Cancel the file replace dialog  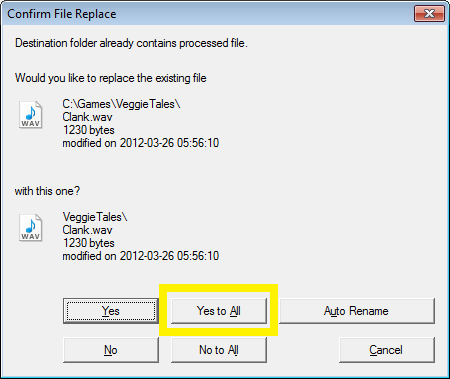tap(387, 350)
